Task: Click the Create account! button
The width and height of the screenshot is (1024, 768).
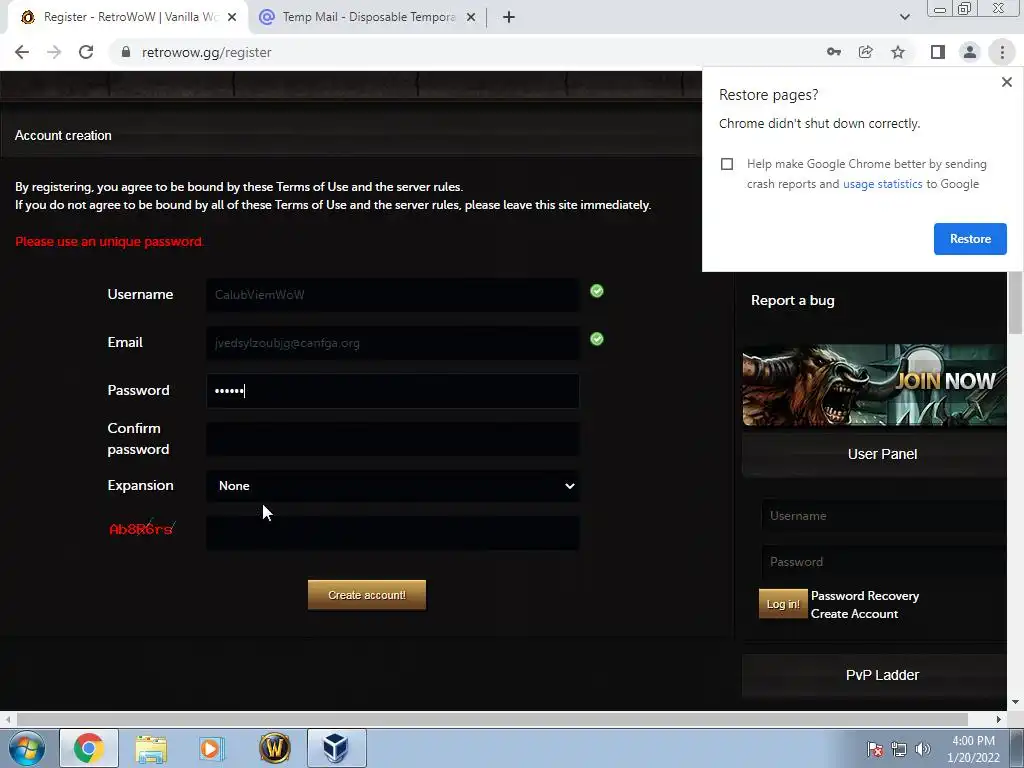Action: 367,595
